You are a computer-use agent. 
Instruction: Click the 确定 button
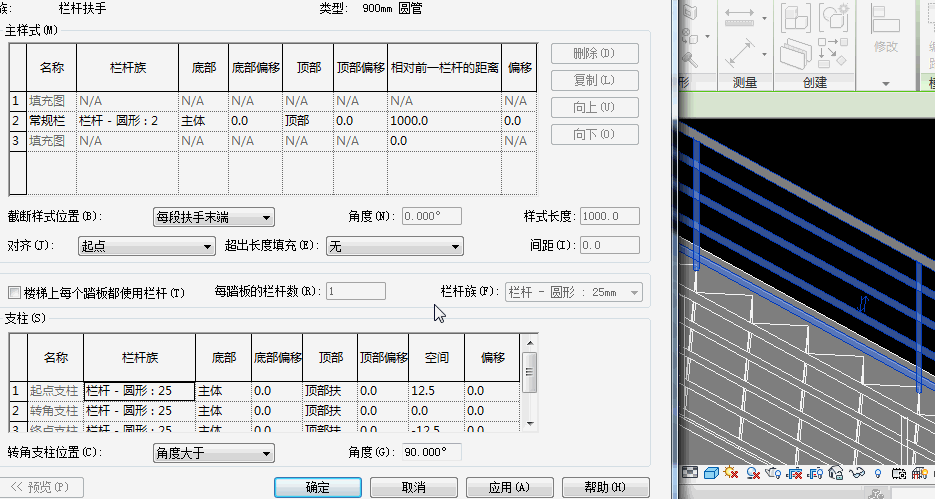click(x=318, y=487)
